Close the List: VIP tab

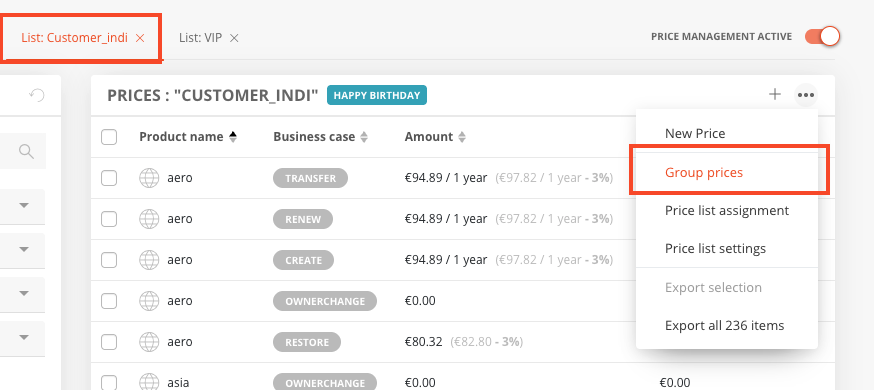coord(235,38)
